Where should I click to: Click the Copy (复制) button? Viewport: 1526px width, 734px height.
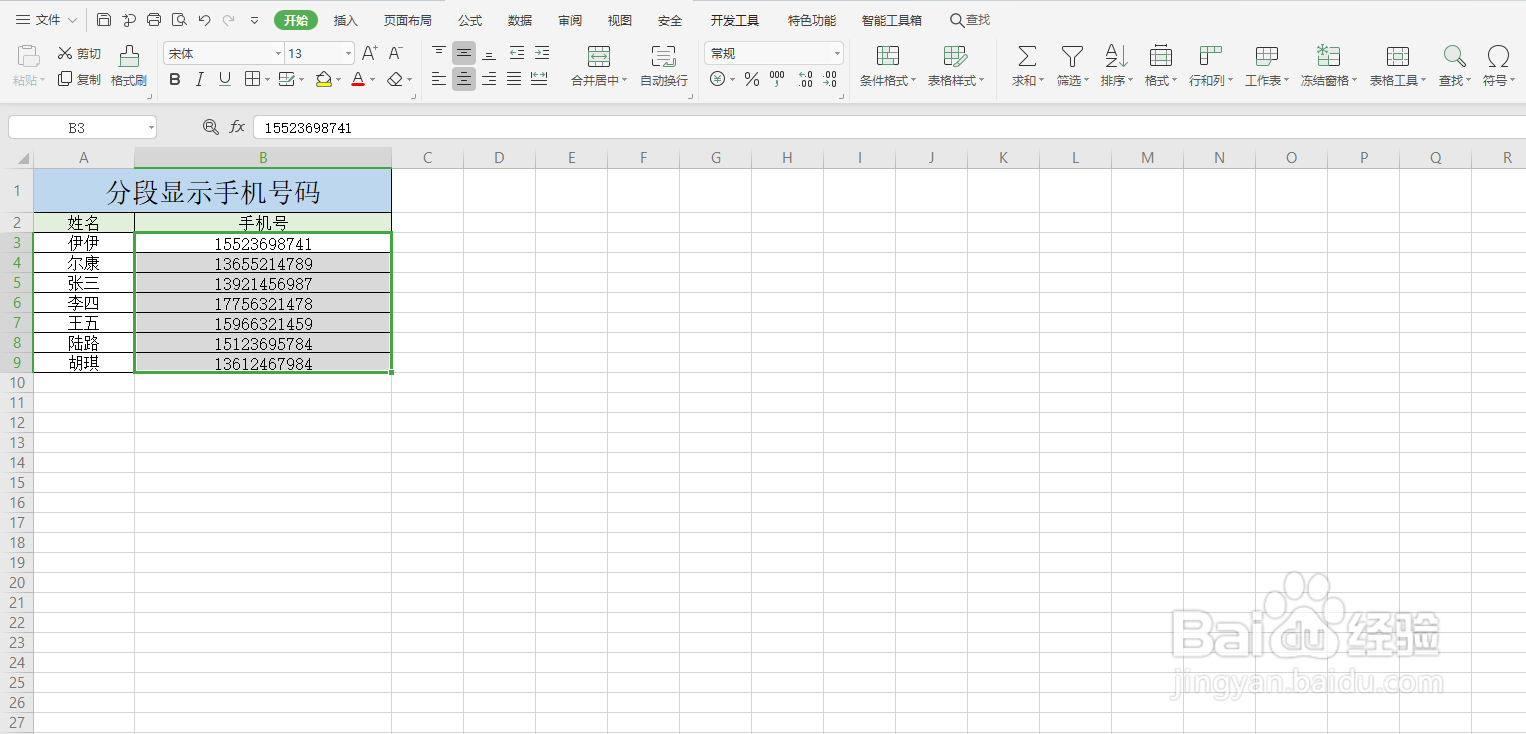[79, 79]
